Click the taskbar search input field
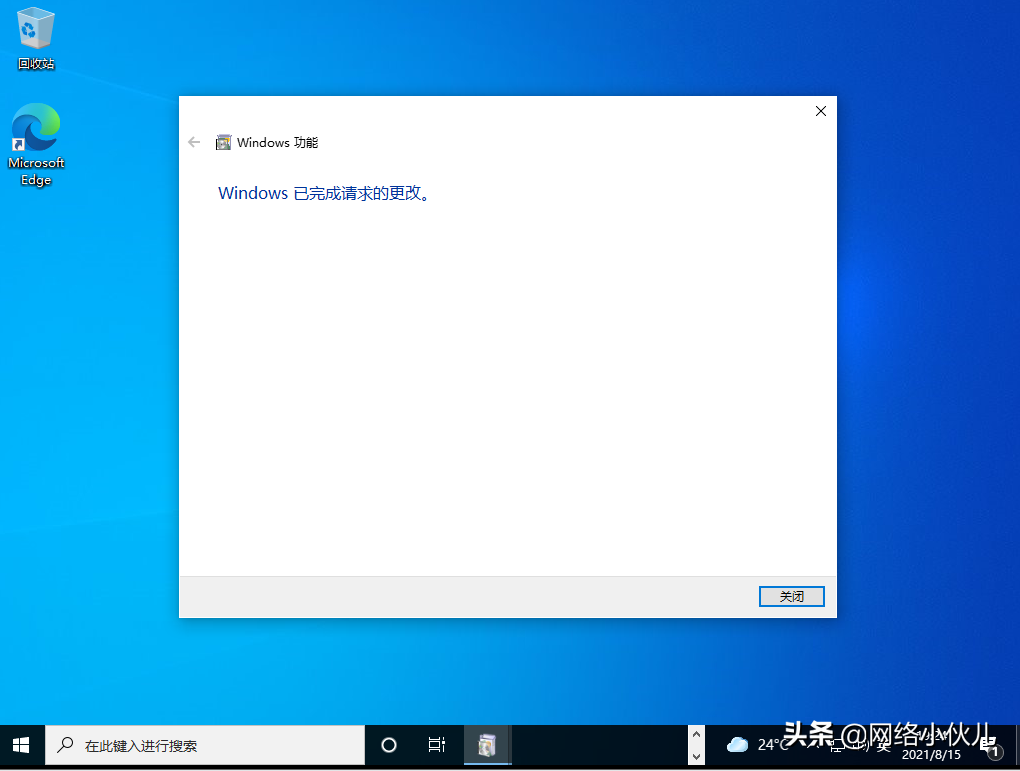1020x771 pixels. point(200,744)
